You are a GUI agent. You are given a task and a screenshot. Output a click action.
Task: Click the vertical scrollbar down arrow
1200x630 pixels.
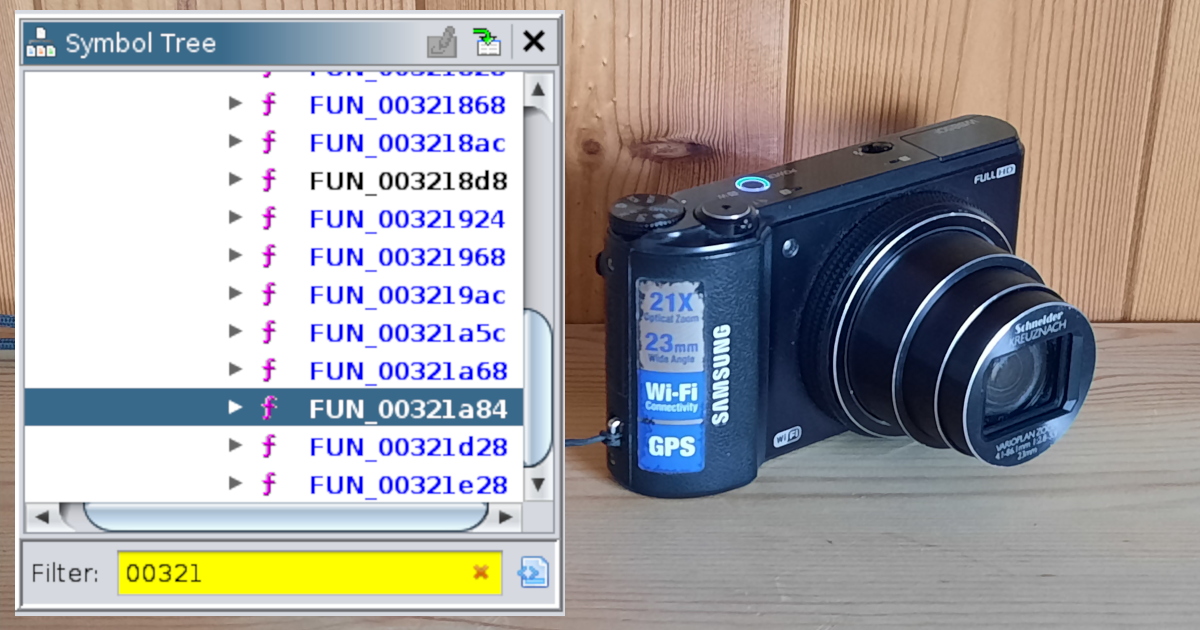[x=538, y=485]
